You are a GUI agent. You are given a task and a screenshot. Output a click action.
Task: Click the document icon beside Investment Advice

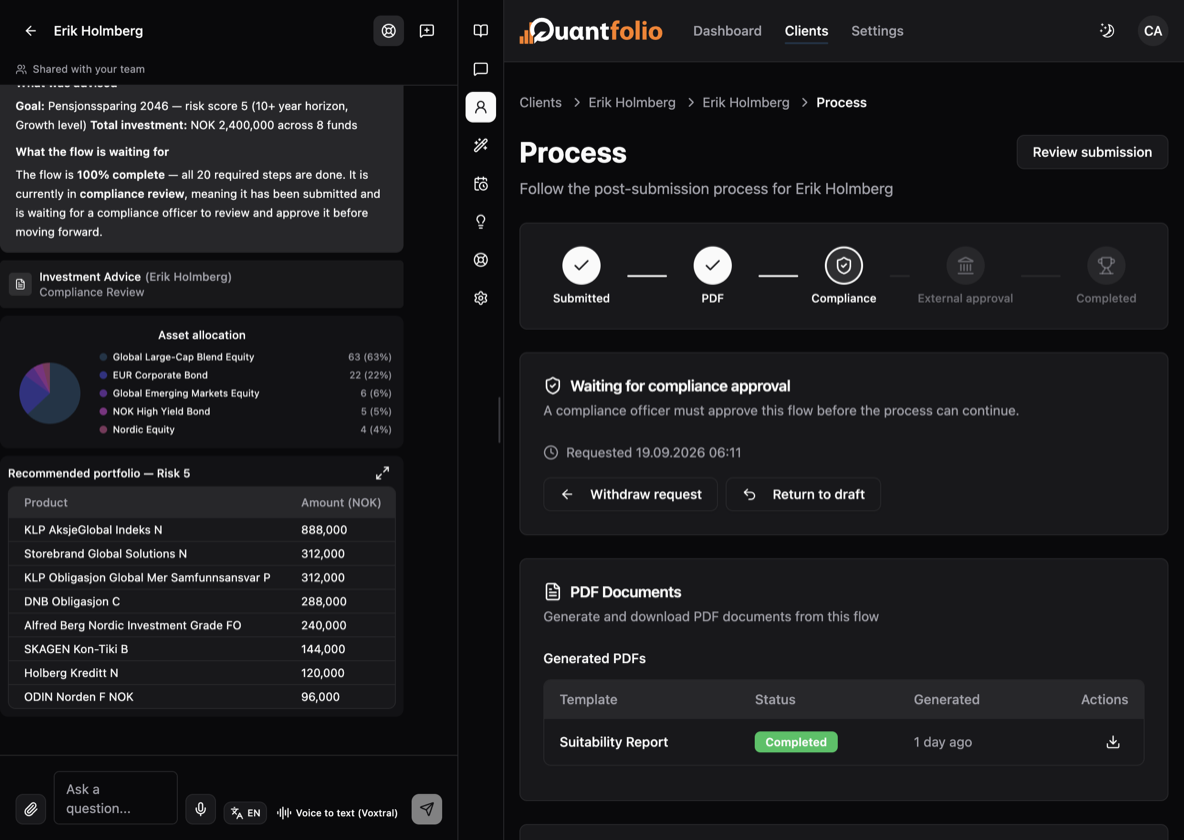pyautogui.click(x=20, y=284)
